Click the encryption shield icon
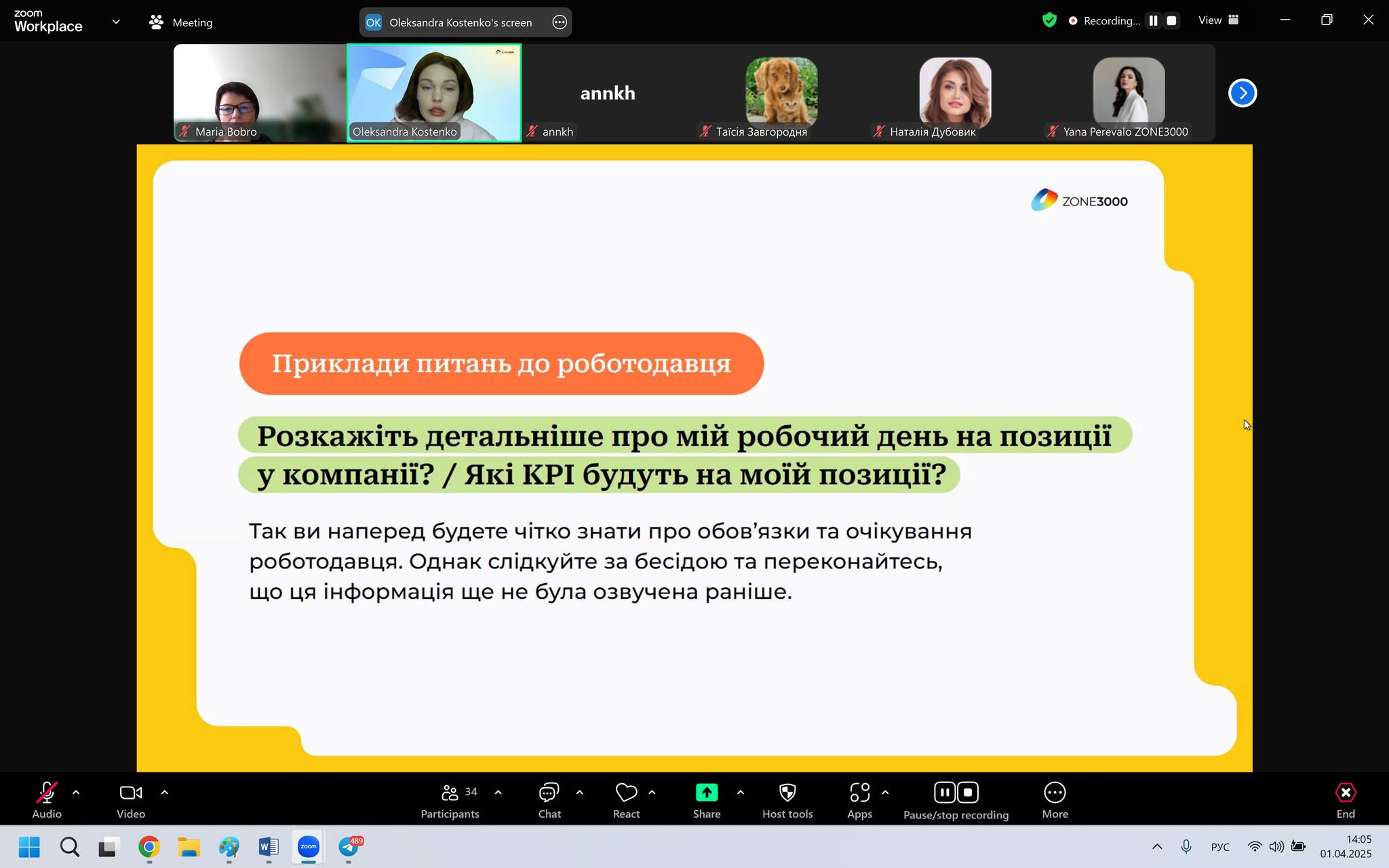1389x868 pixels. [x=1049, y=20]
